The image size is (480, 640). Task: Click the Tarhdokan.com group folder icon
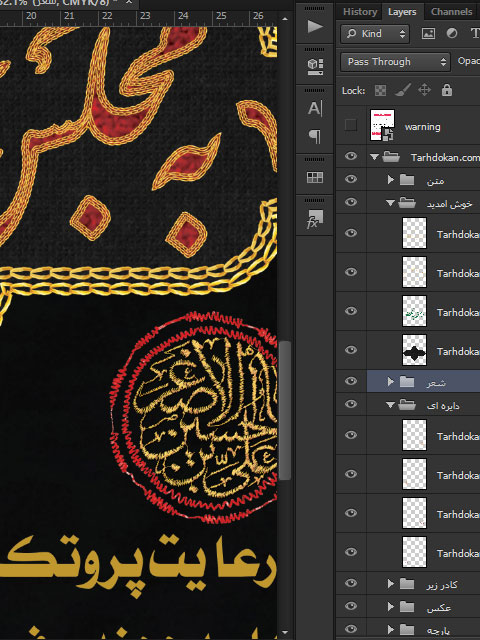(391, 157)
